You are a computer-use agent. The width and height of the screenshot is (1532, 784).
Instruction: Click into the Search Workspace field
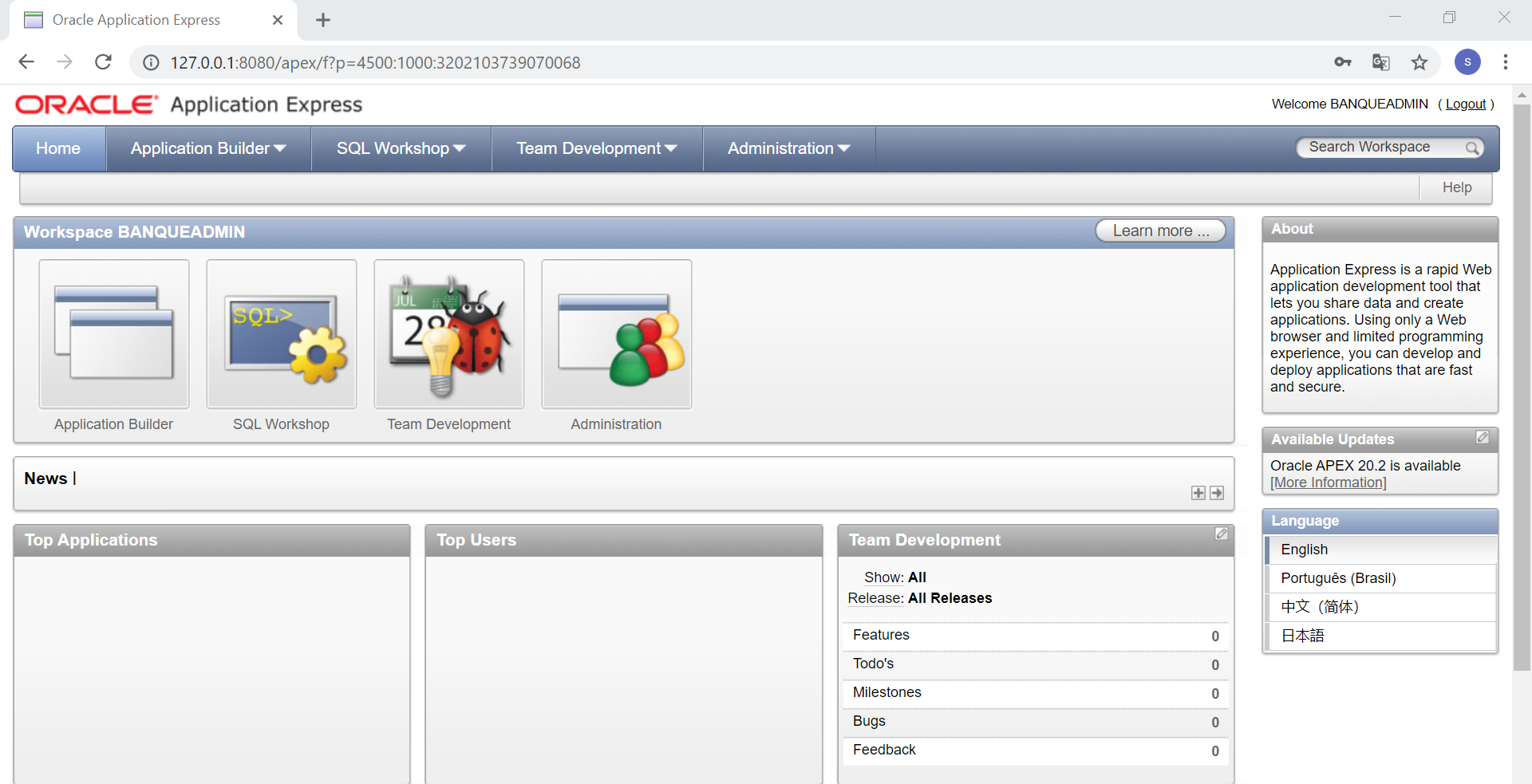tap(1380, 148)
